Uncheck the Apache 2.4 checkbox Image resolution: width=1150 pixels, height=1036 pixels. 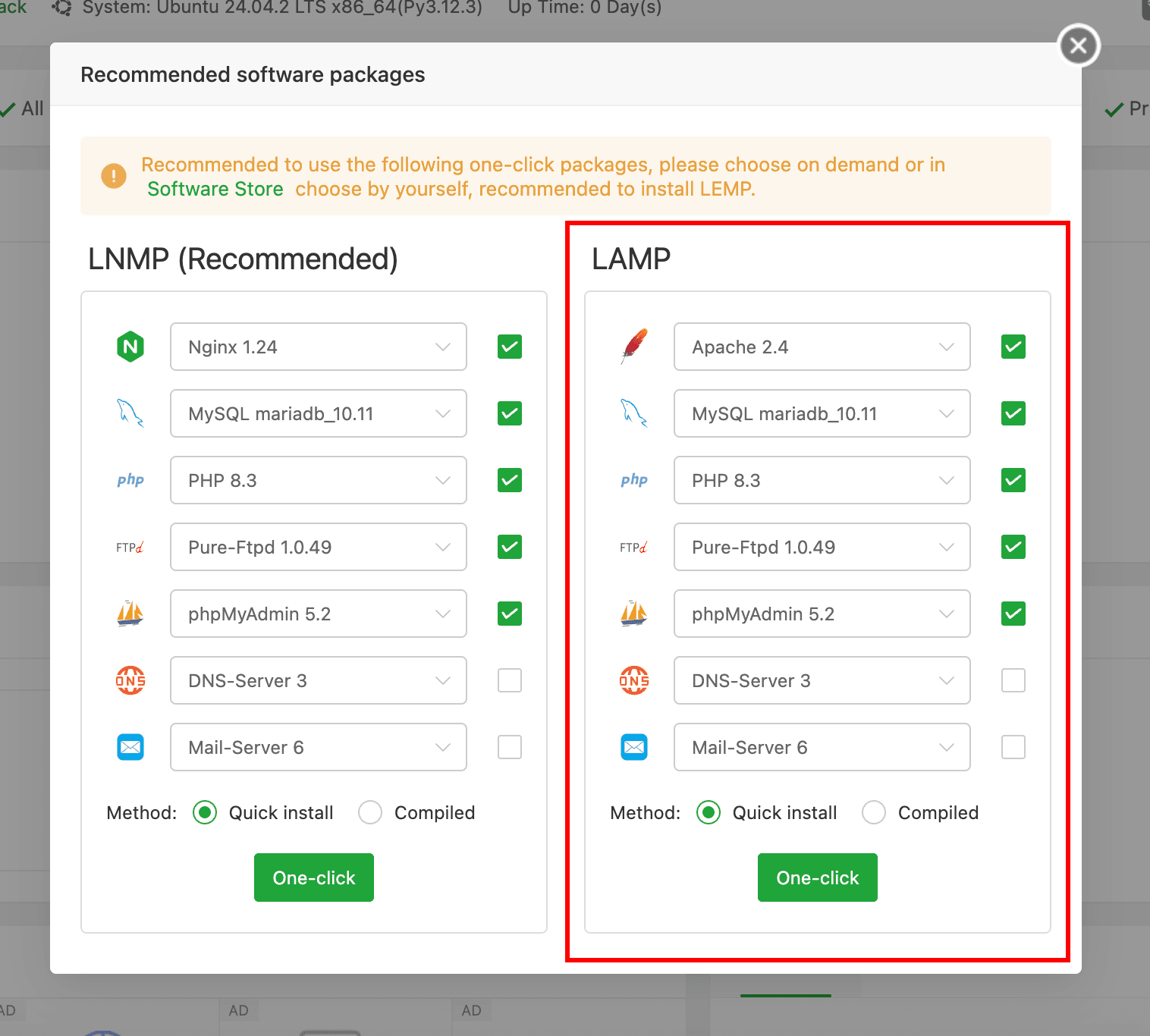point(1013,347)
